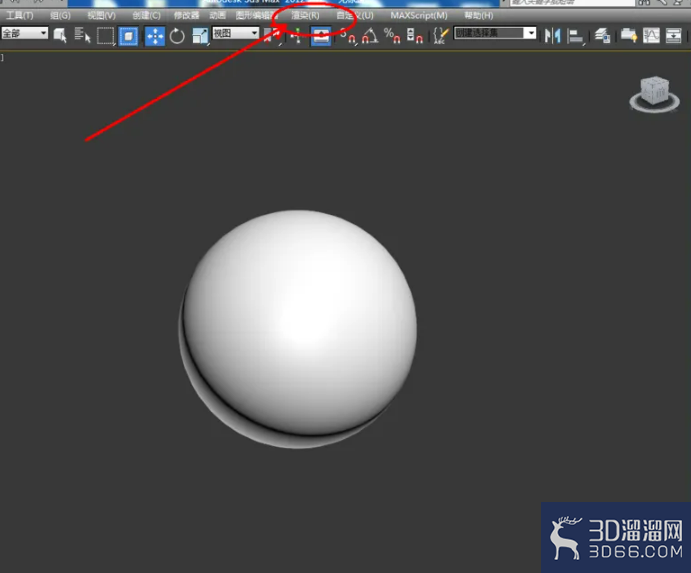The height and width of the screenshot is (573, 691).
Task: Choose the Rectangular Selection Region tool
Action: point(105,36)
